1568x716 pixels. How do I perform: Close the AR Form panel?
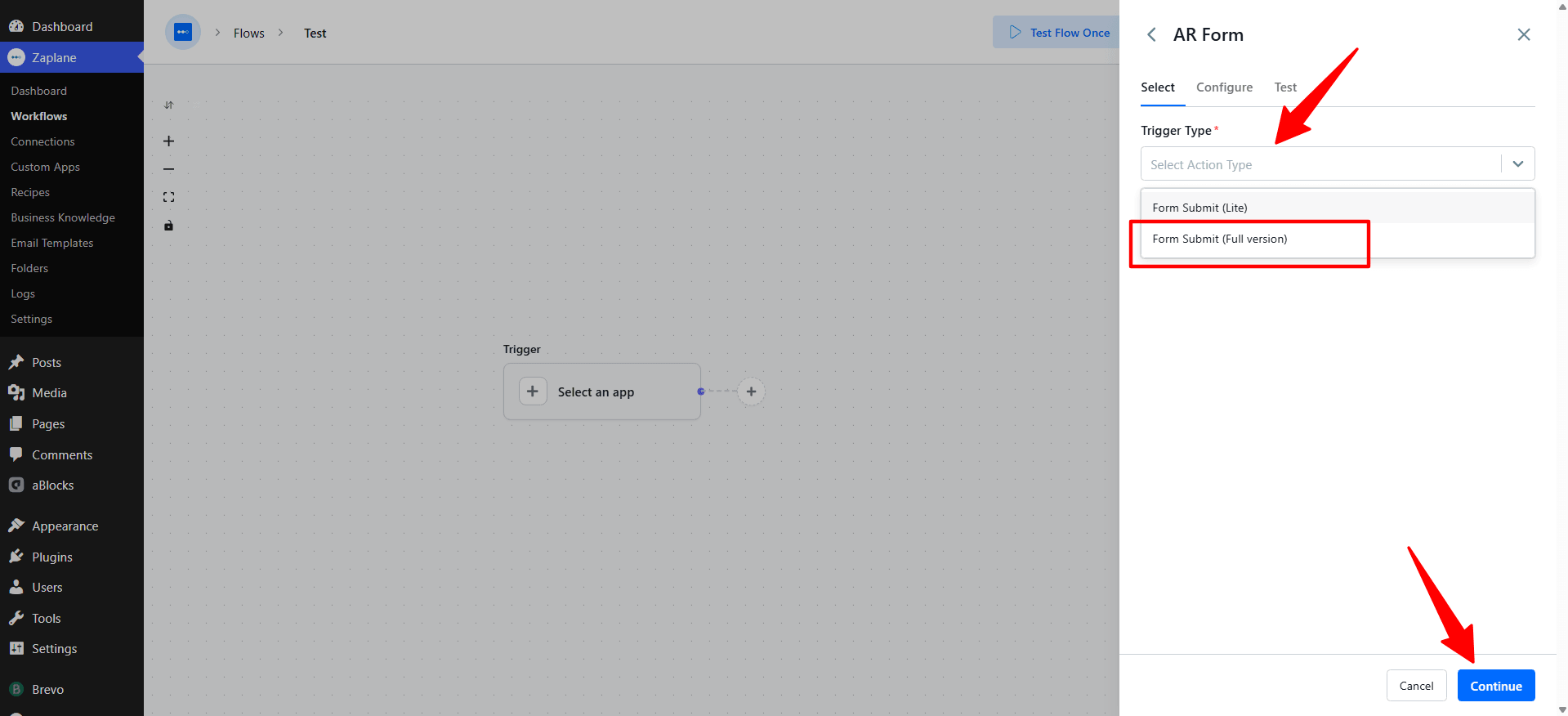[x=1524, y=34]
